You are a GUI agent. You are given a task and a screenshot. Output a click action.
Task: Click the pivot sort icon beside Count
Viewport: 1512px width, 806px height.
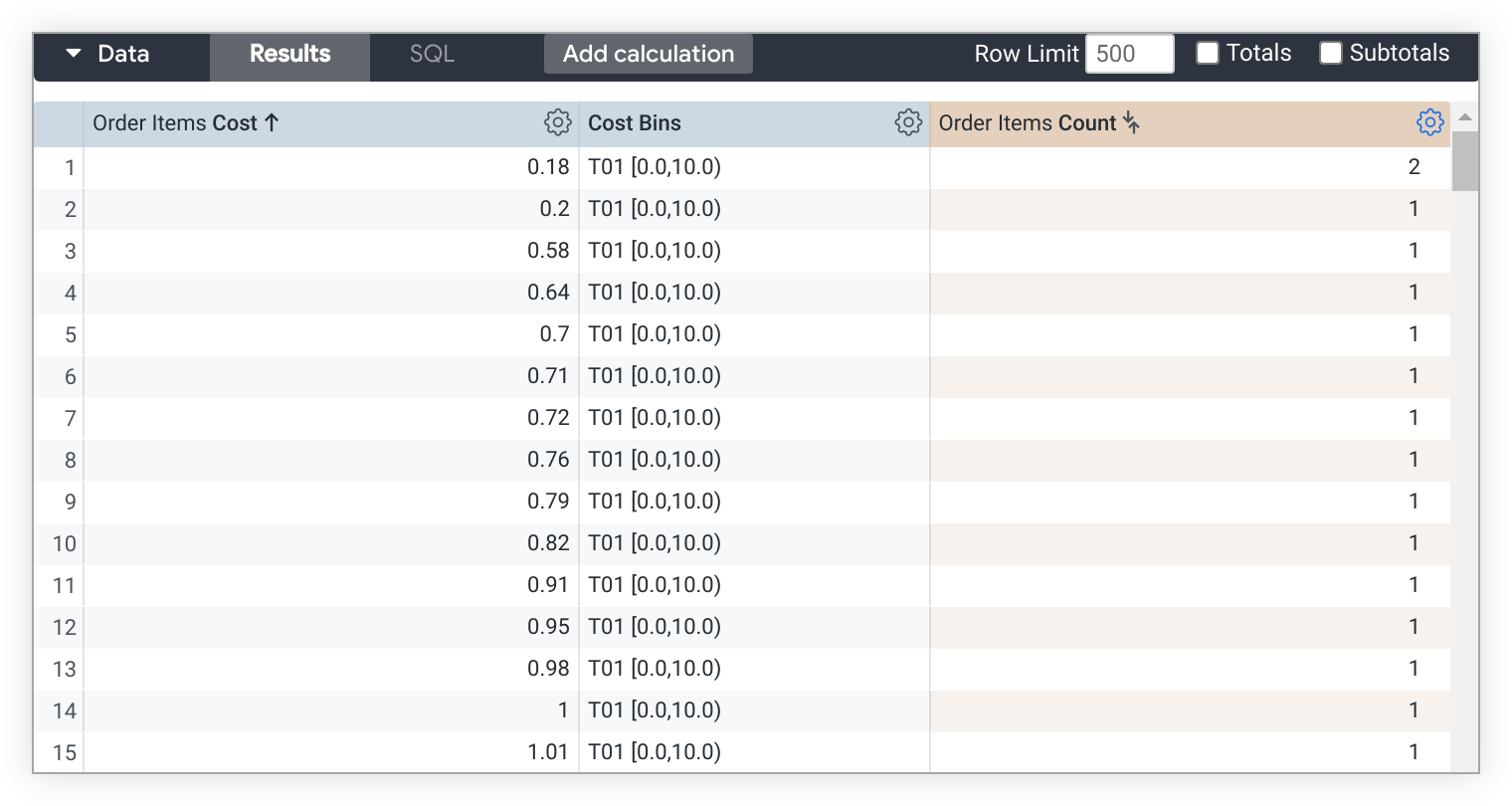click(1131, 122)
